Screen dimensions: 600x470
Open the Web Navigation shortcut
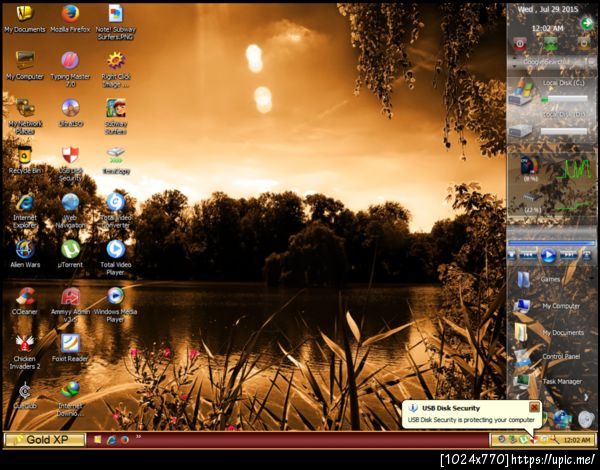[x=70, y=211]
